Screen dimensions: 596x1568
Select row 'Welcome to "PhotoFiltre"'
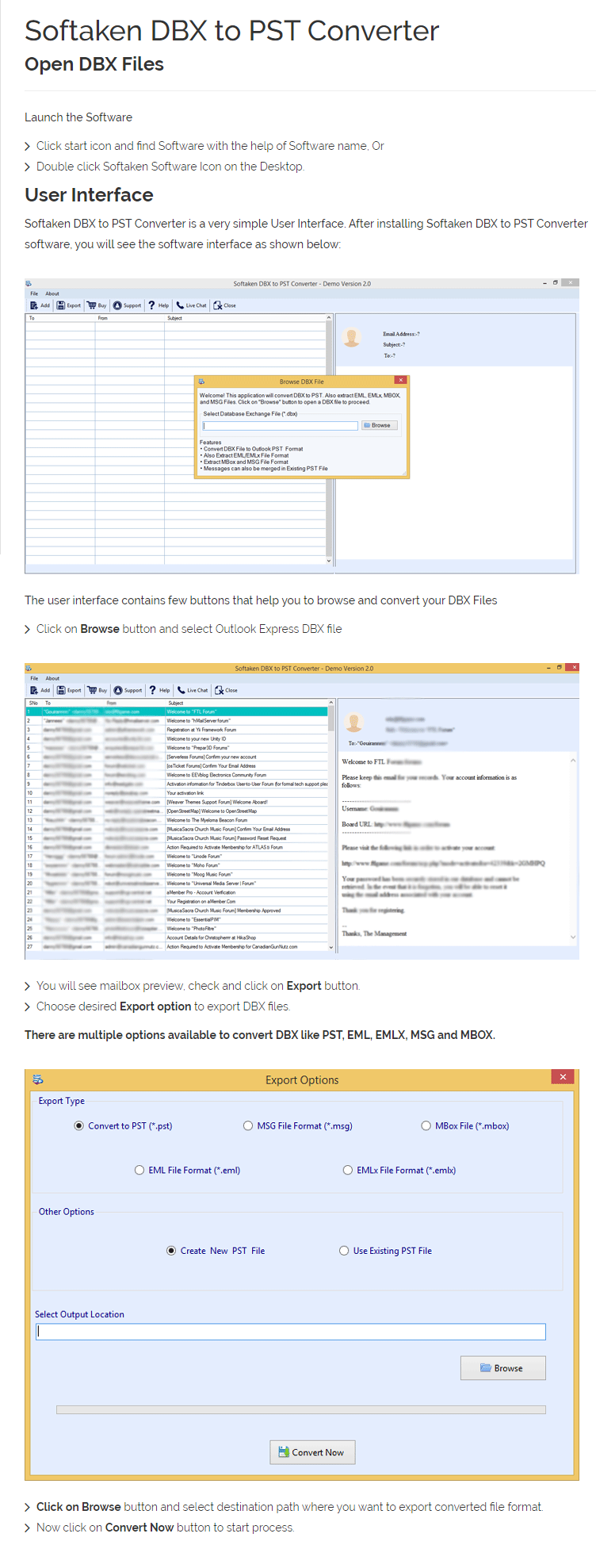(x=177, y=929)
